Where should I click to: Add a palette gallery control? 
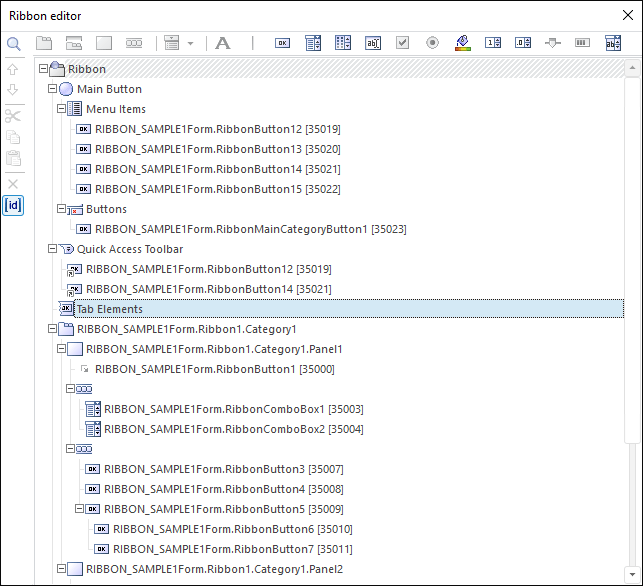[x=343, y=43]
